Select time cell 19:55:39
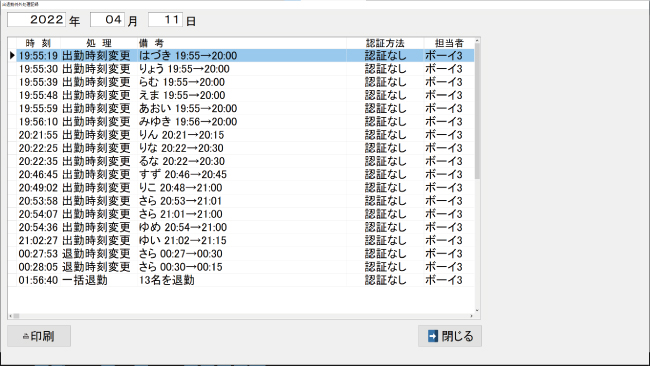 click(38, 82)
